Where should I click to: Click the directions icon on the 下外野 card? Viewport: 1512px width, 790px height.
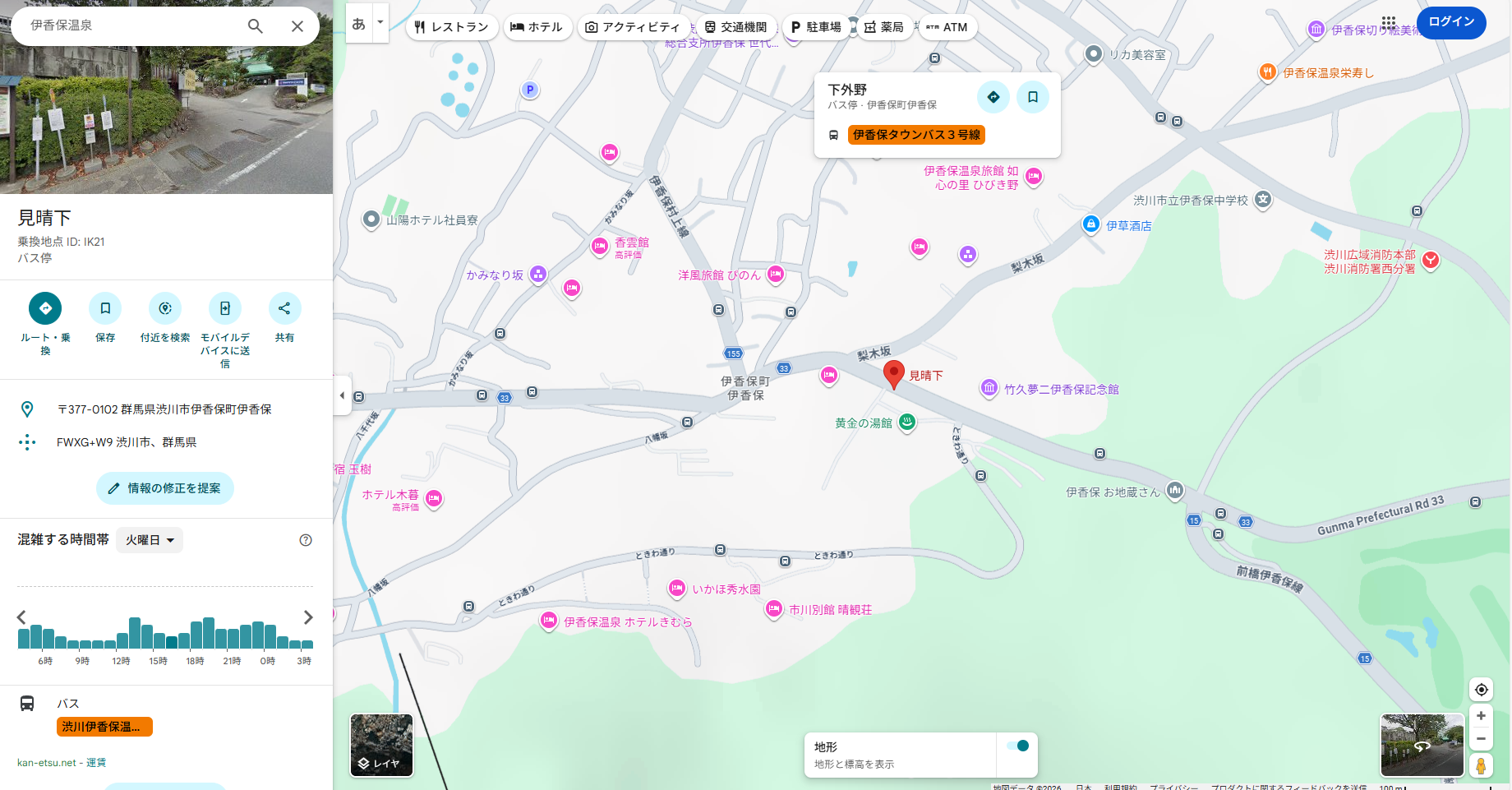point(993,96)
